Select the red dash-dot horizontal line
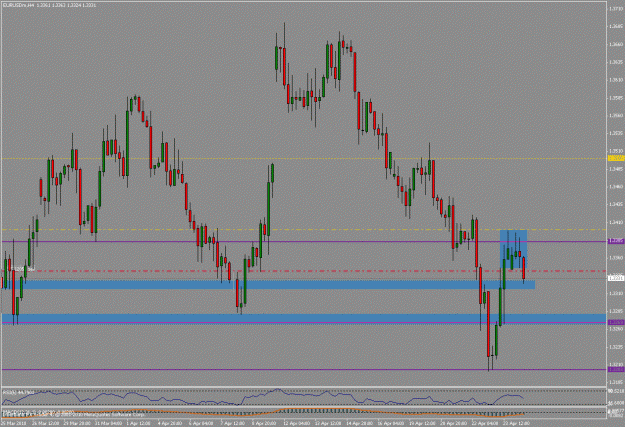Screen dimensions: 625x427 [304, 271]
